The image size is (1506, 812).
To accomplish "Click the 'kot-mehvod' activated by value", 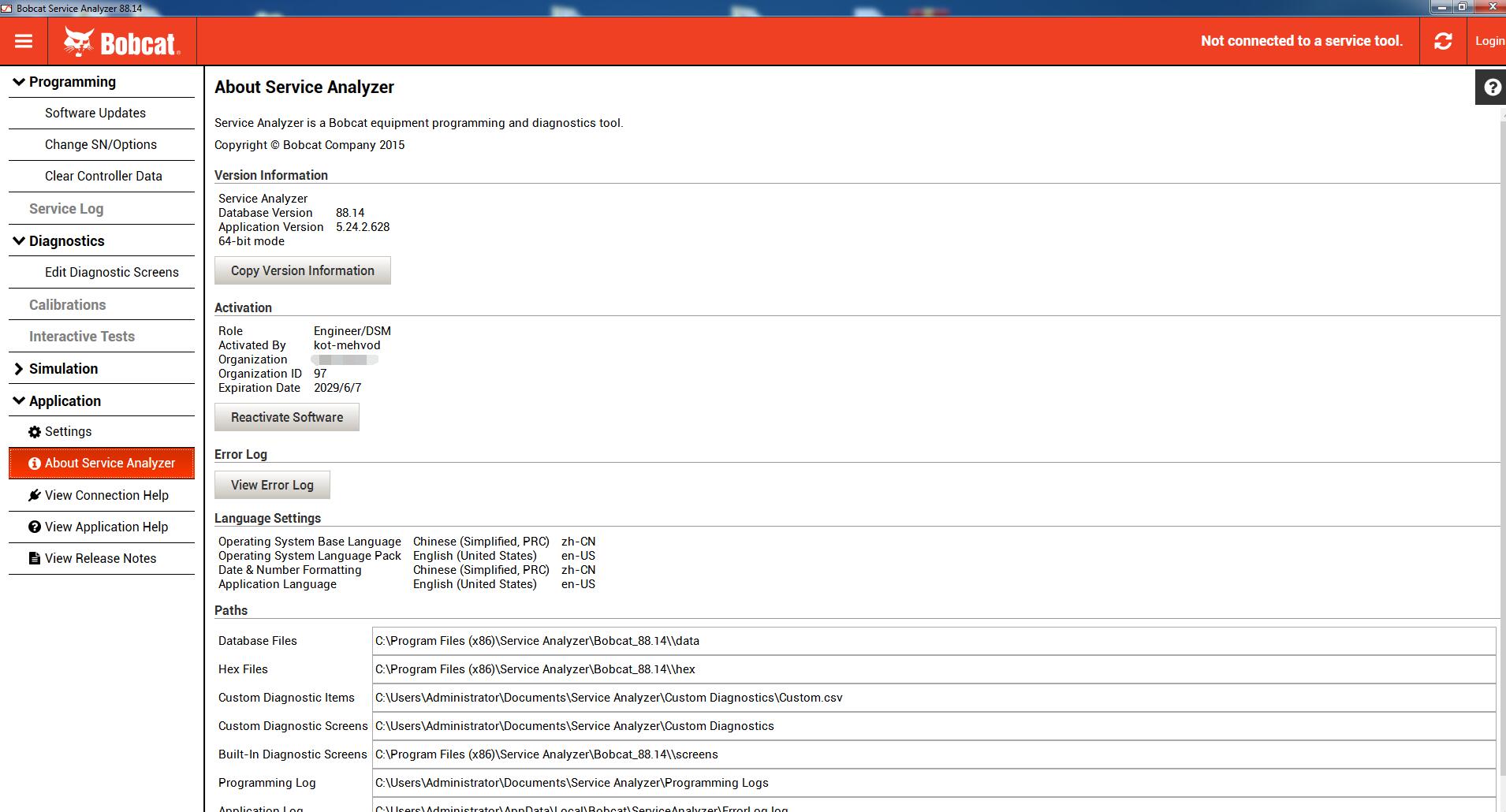I will pos(347,345).
